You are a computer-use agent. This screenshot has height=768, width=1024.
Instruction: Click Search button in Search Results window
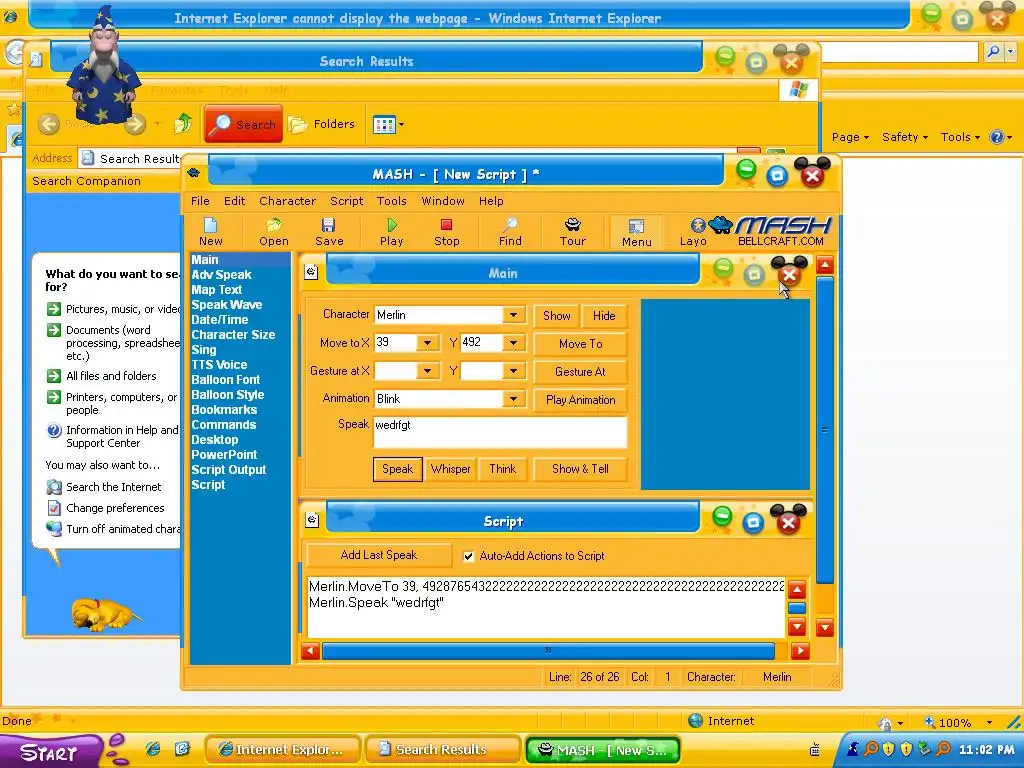[x=244, y=123]
